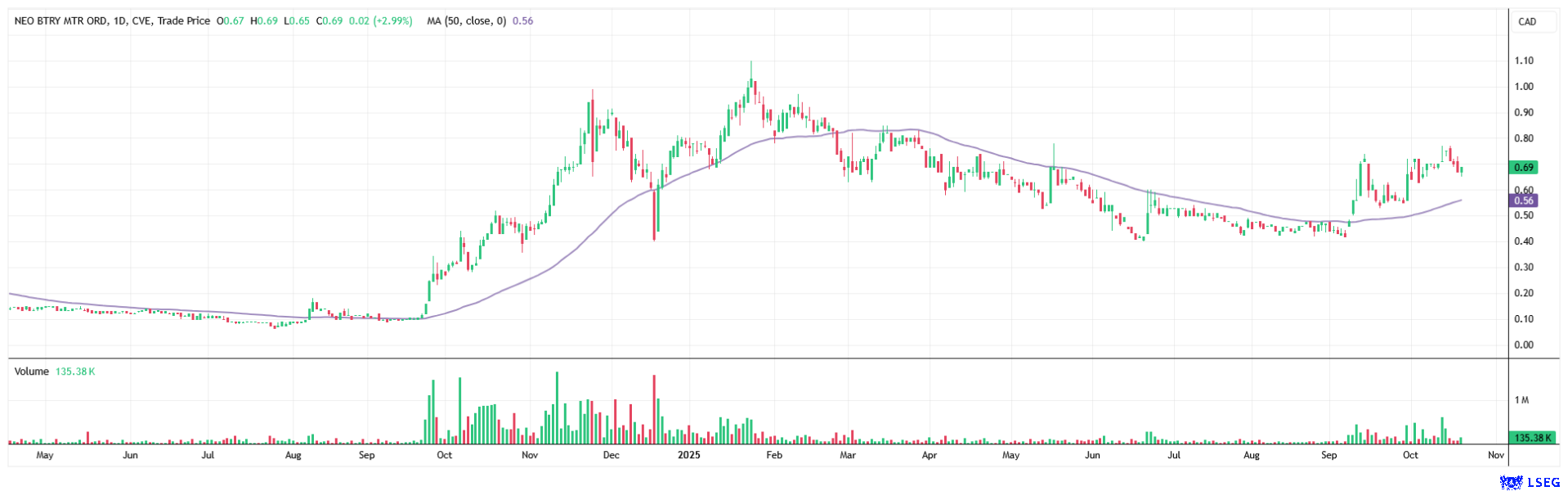Click the LSEG logo icon
The width and height of the screenshot is (1568, 491).
pos(1511,482)
